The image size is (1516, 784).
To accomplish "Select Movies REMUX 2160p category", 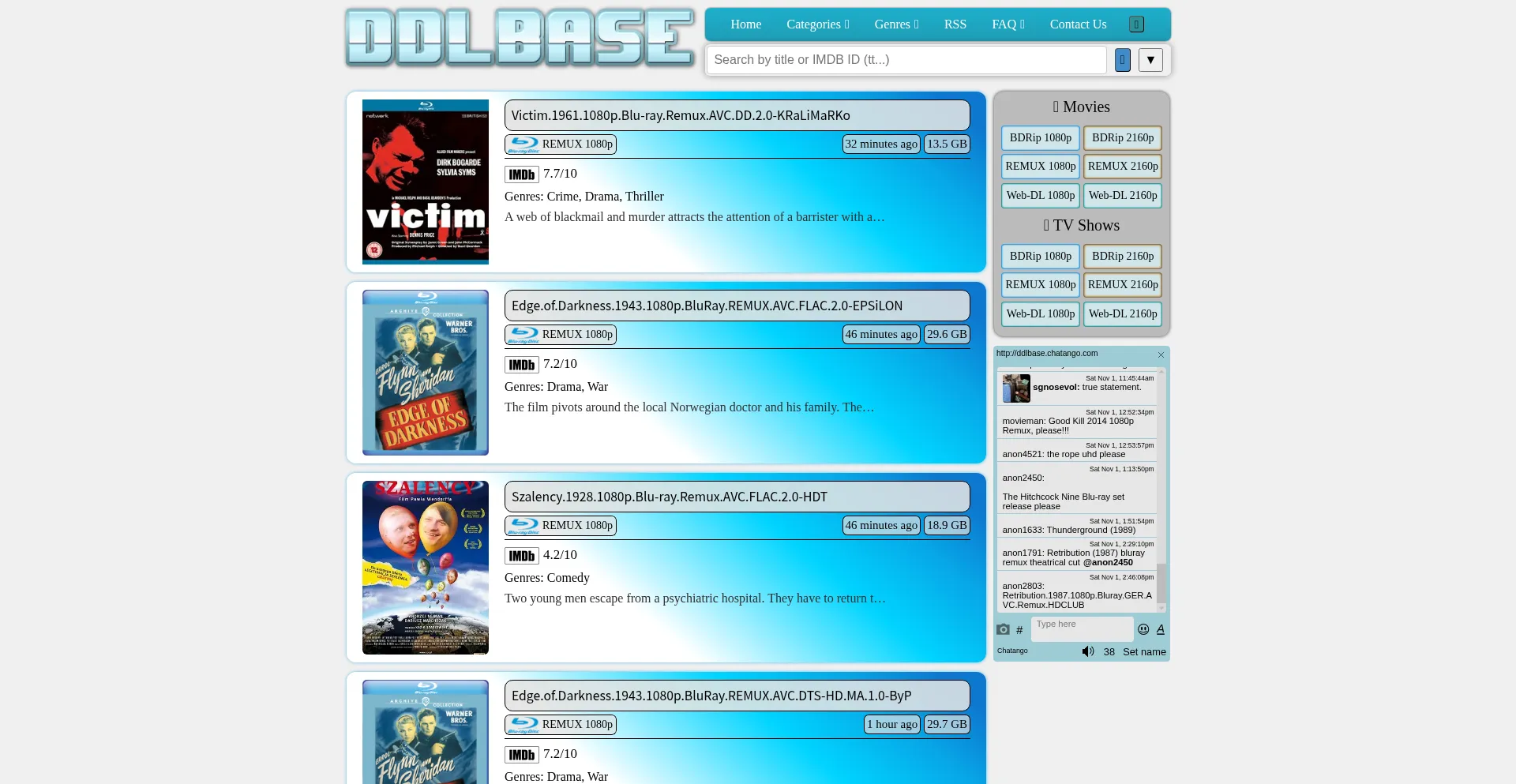I will 1122,167.
